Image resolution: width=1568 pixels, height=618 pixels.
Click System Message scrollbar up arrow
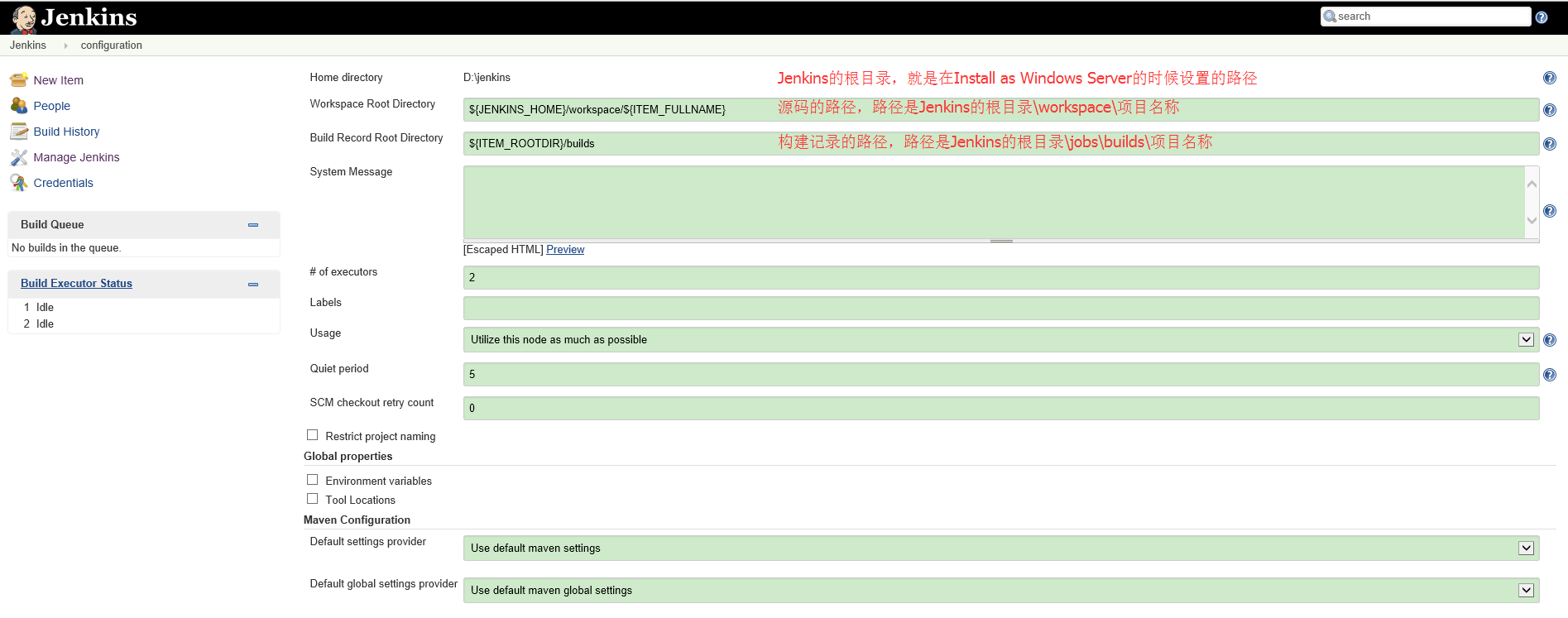pyautogui.click(x=1532, y=184)
